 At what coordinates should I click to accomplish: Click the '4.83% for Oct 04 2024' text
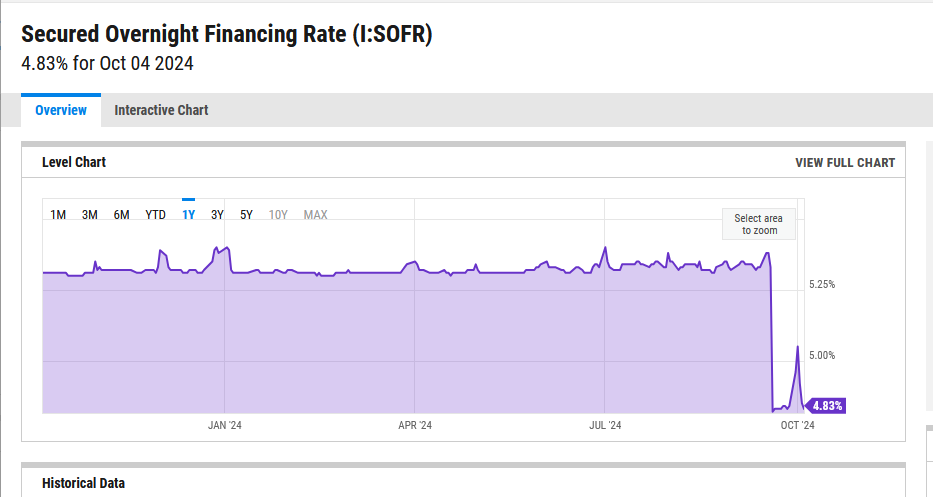[107, 63]
